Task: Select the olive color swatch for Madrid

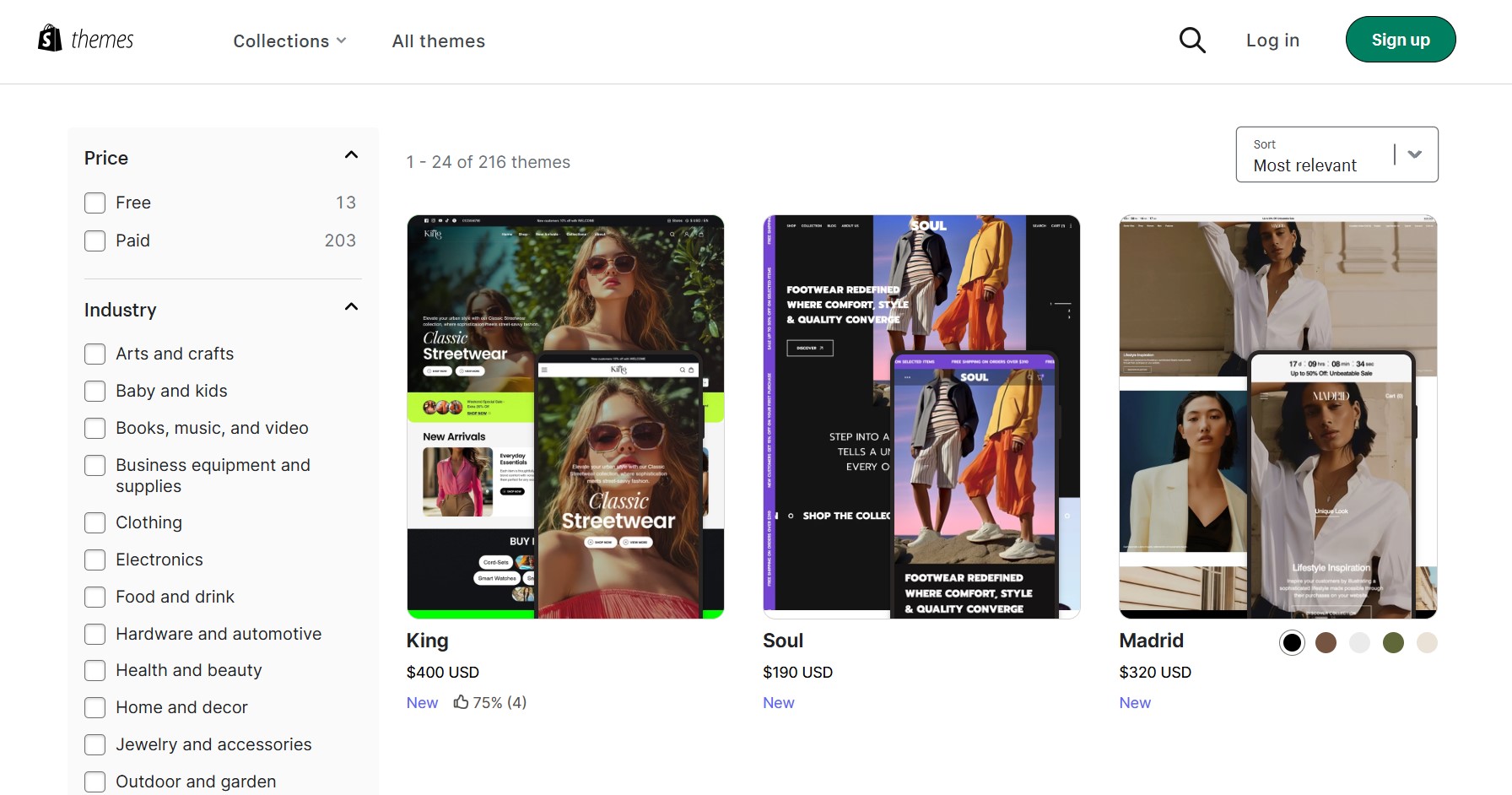Action: pyautogui.click(x=1394, y=642)
